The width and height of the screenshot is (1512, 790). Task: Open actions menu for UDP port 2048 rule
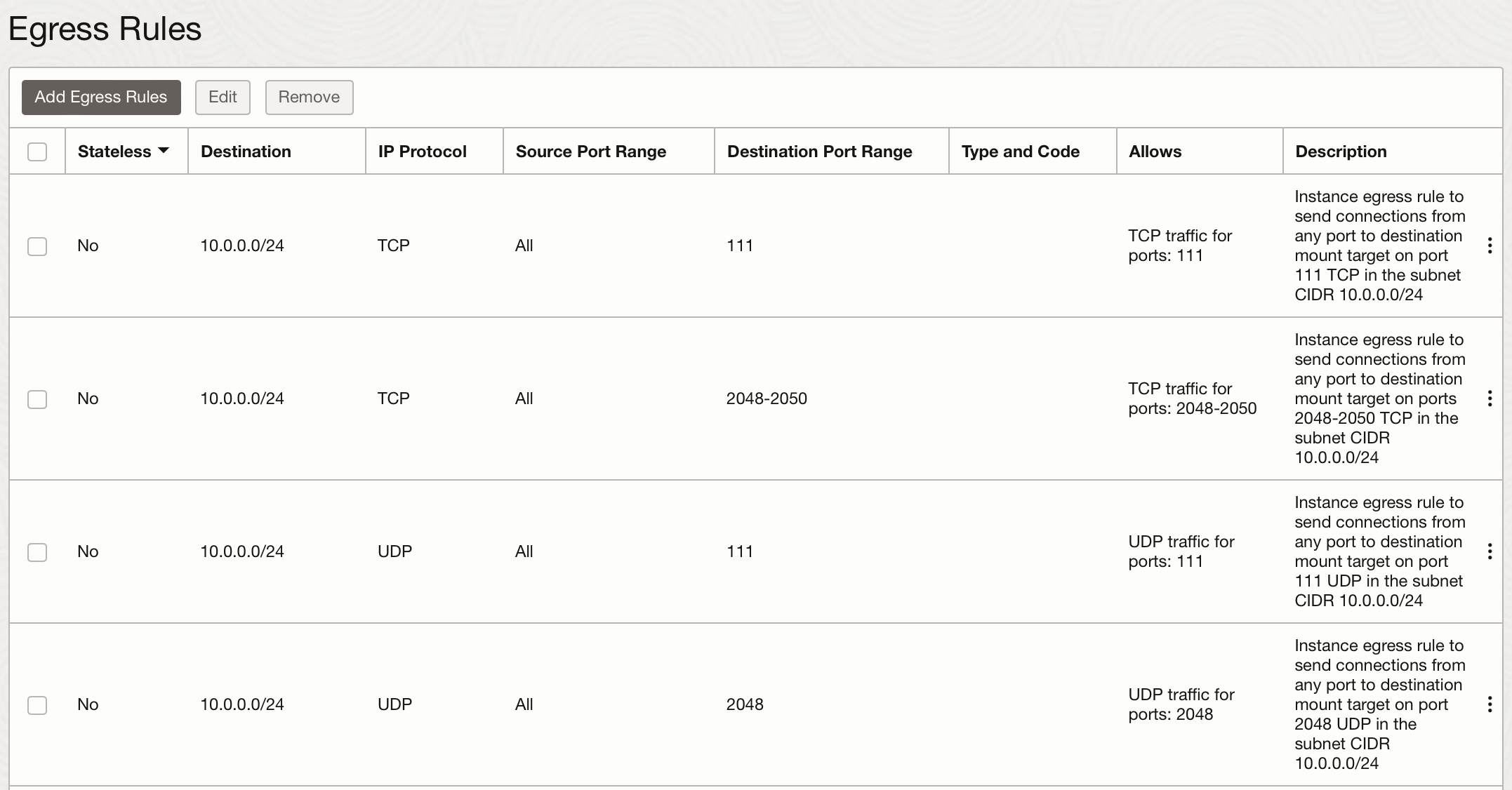[x=1490, y=704]
